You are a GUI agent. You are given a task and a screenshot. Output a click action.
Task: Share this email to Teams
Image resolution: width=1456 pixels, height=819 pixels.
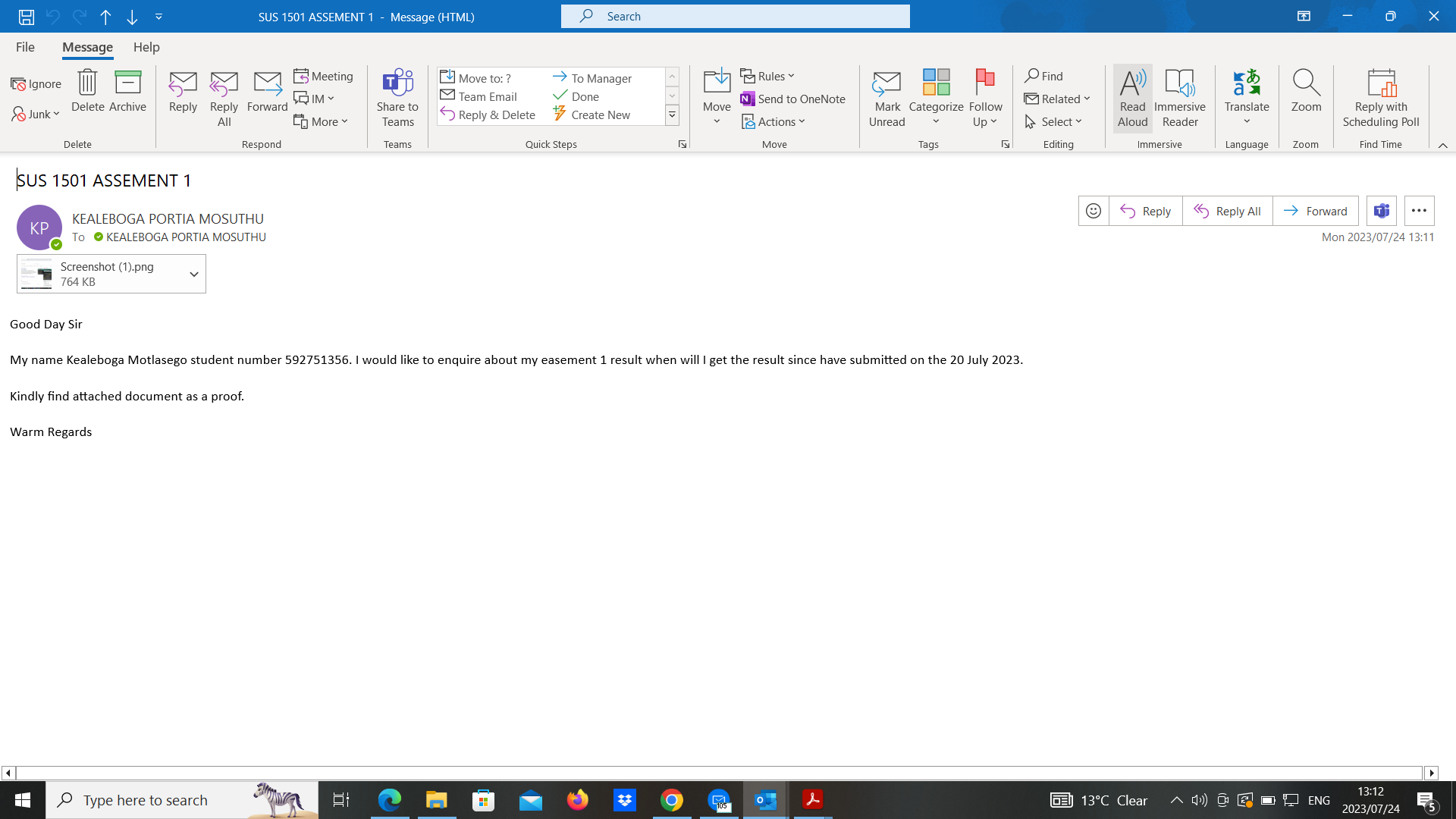tap(397, 97)
